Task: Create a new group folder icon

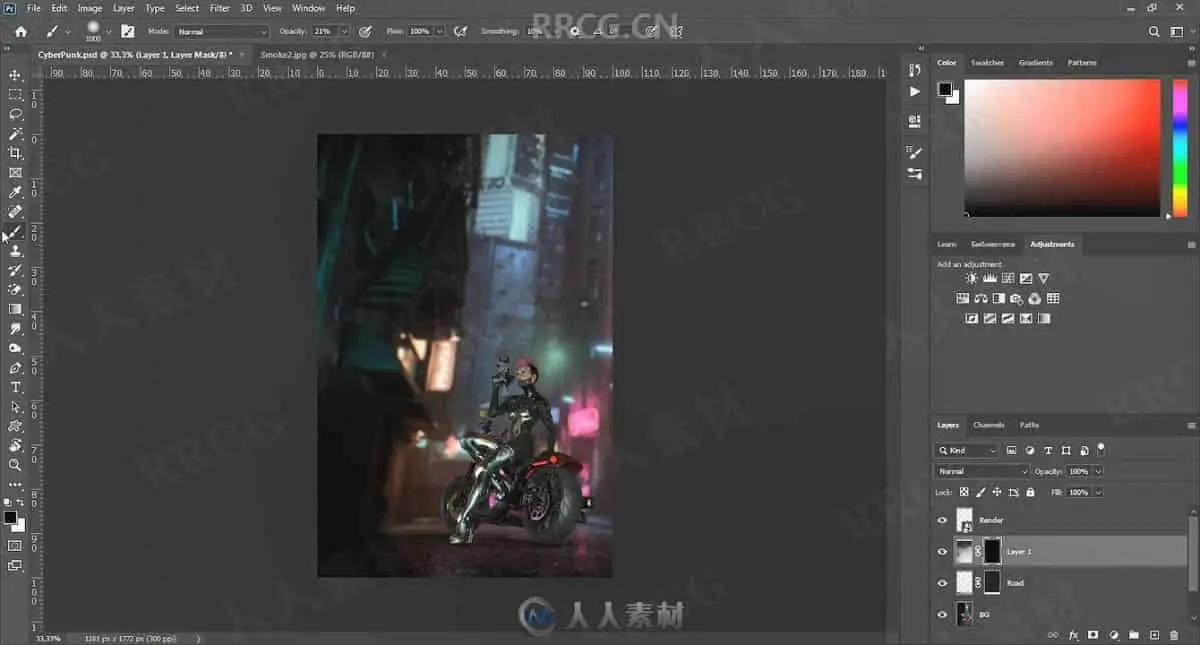Action: coord(1134,635)
